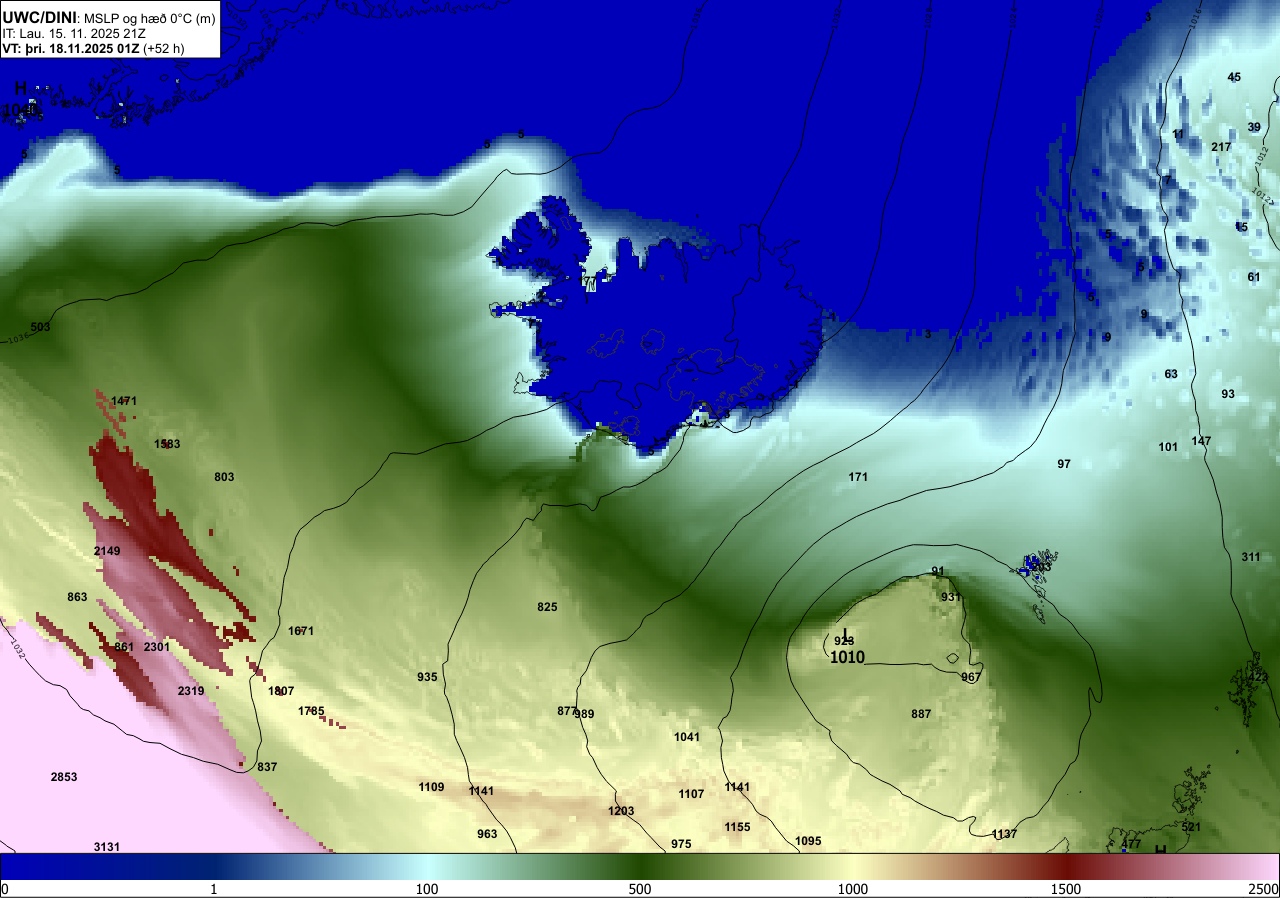Viewport: 1280px width, 898px height.
Task: Click the low pressure label 1010
Action: tap(847, 657)
